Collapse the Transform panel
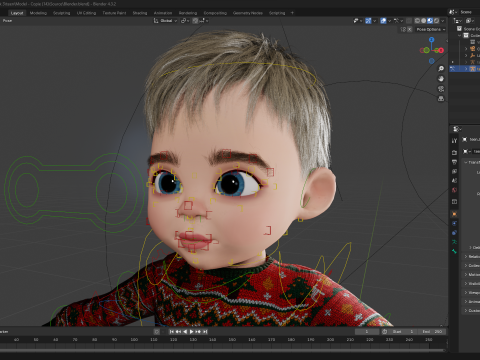Image resolution: width=480 pixels, height=360 pixels. click(466, 162)
